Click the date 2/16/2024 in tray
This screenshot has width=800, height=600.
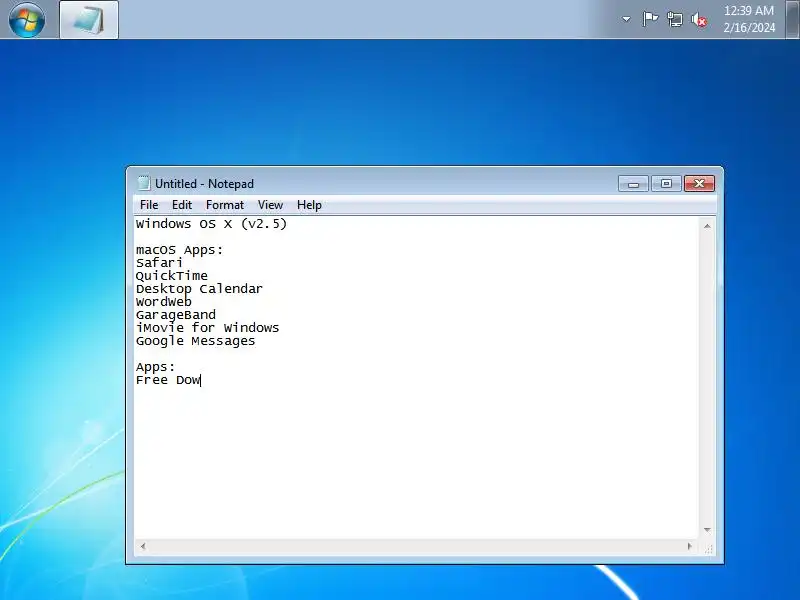[749, 28]
